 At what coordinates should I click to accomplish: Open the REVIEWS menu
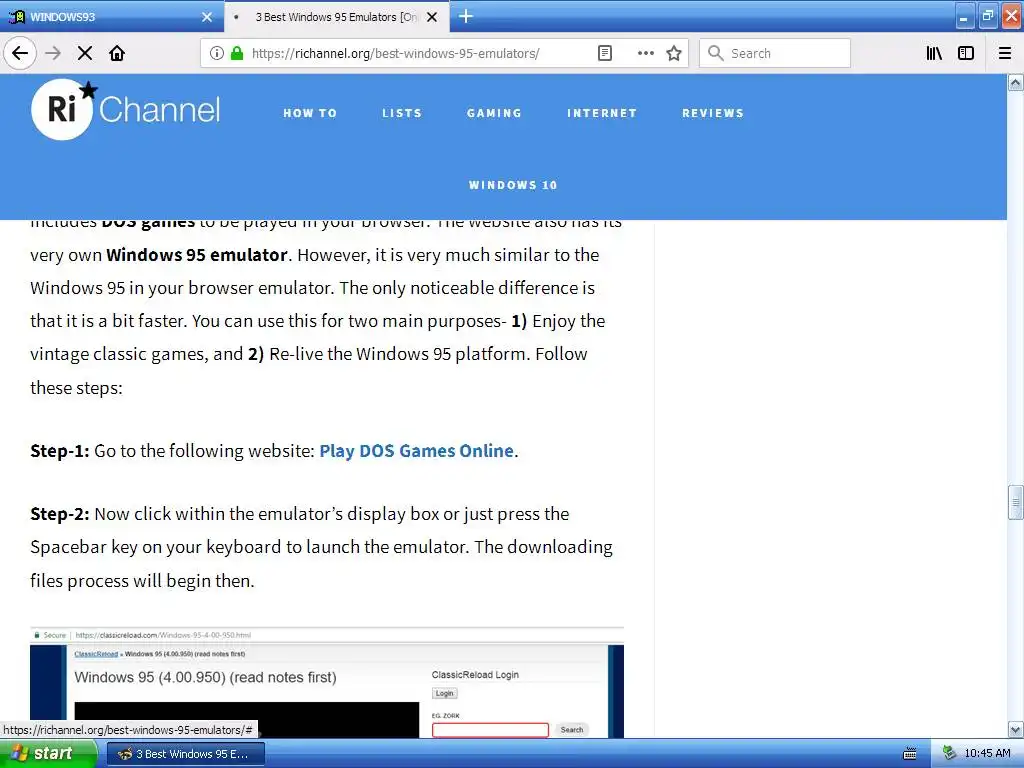(712, 113)
